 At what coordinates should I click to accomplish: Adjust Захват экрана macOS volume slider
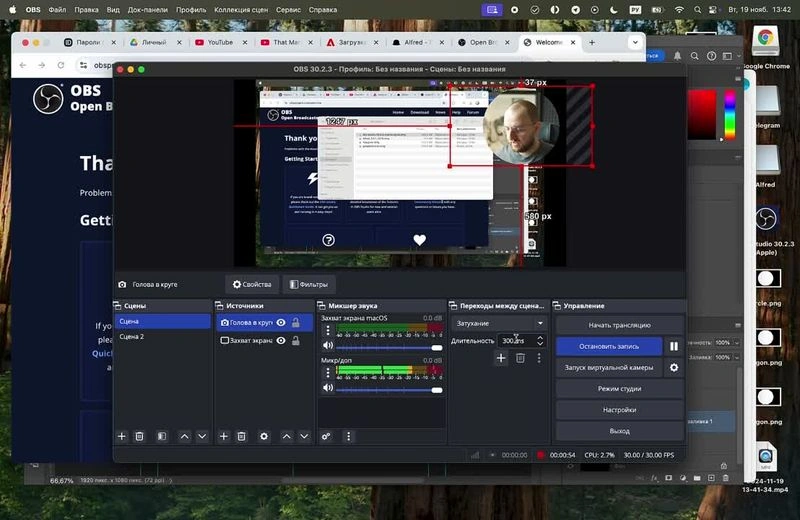pyautogui.click(x=389, y=348)
